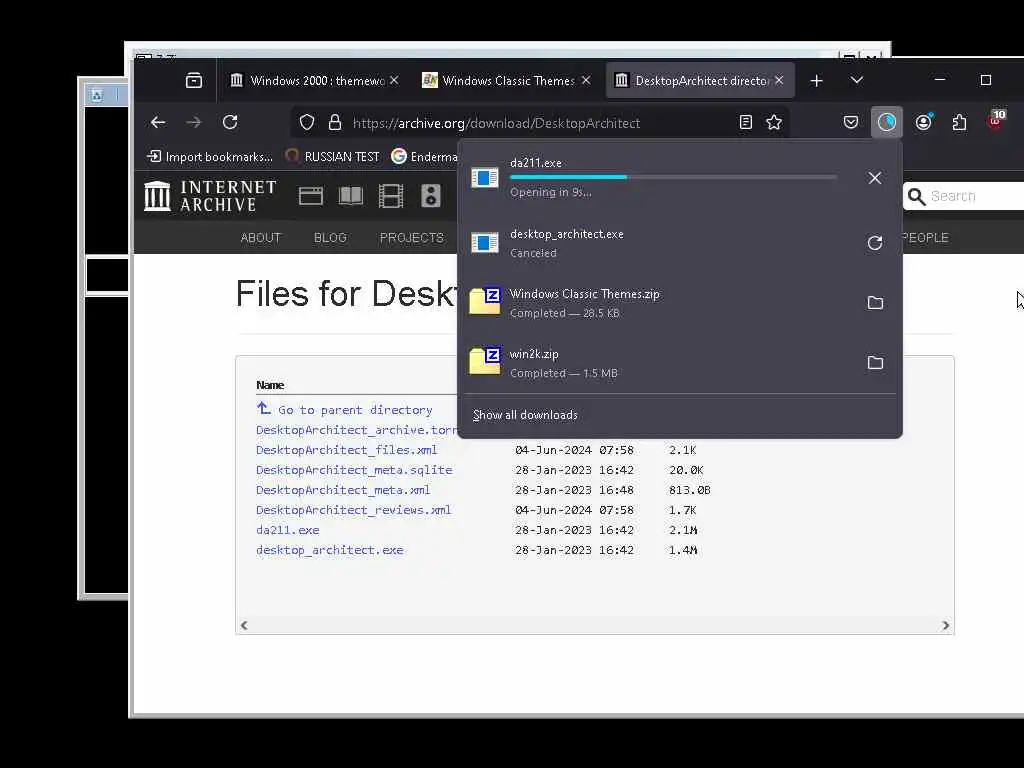Open the PROJECTS menu item

[x=411, y=238]
